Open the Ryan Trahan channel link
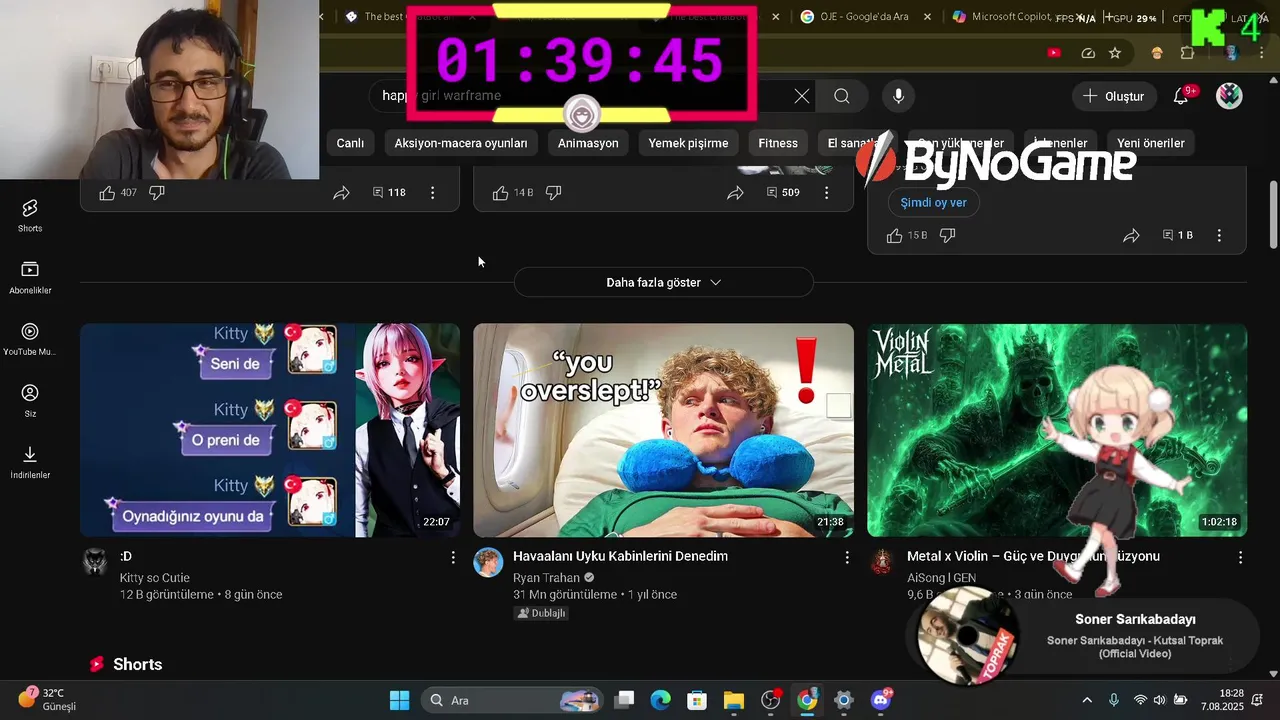This screenshot has height=720, width=1280. [x=546, y=578]
